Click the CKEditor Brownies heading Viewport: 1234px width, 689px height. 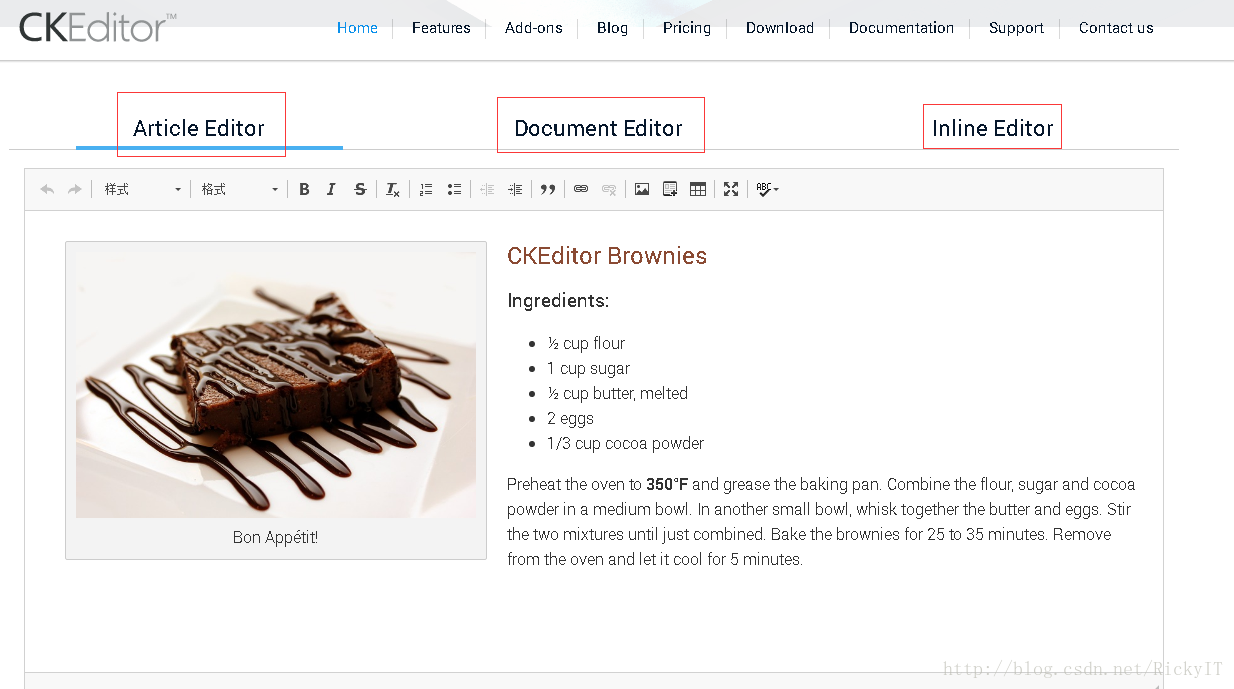(x=607, y=256)
